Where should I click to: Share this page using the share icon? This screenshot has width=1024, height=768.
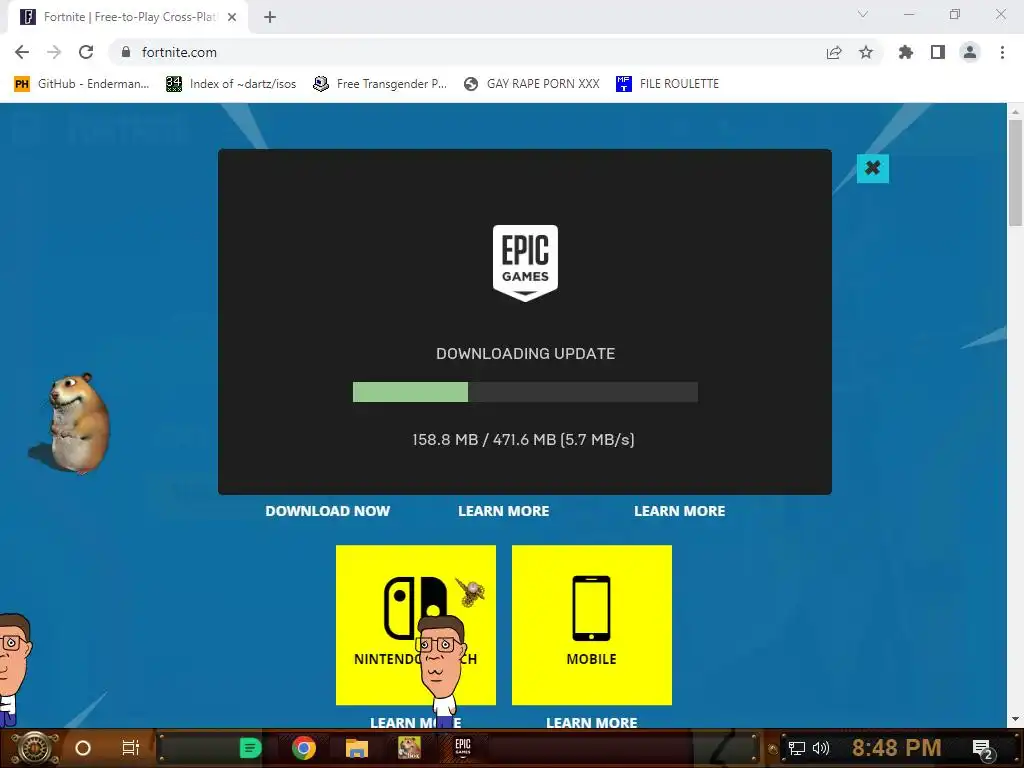834,52
